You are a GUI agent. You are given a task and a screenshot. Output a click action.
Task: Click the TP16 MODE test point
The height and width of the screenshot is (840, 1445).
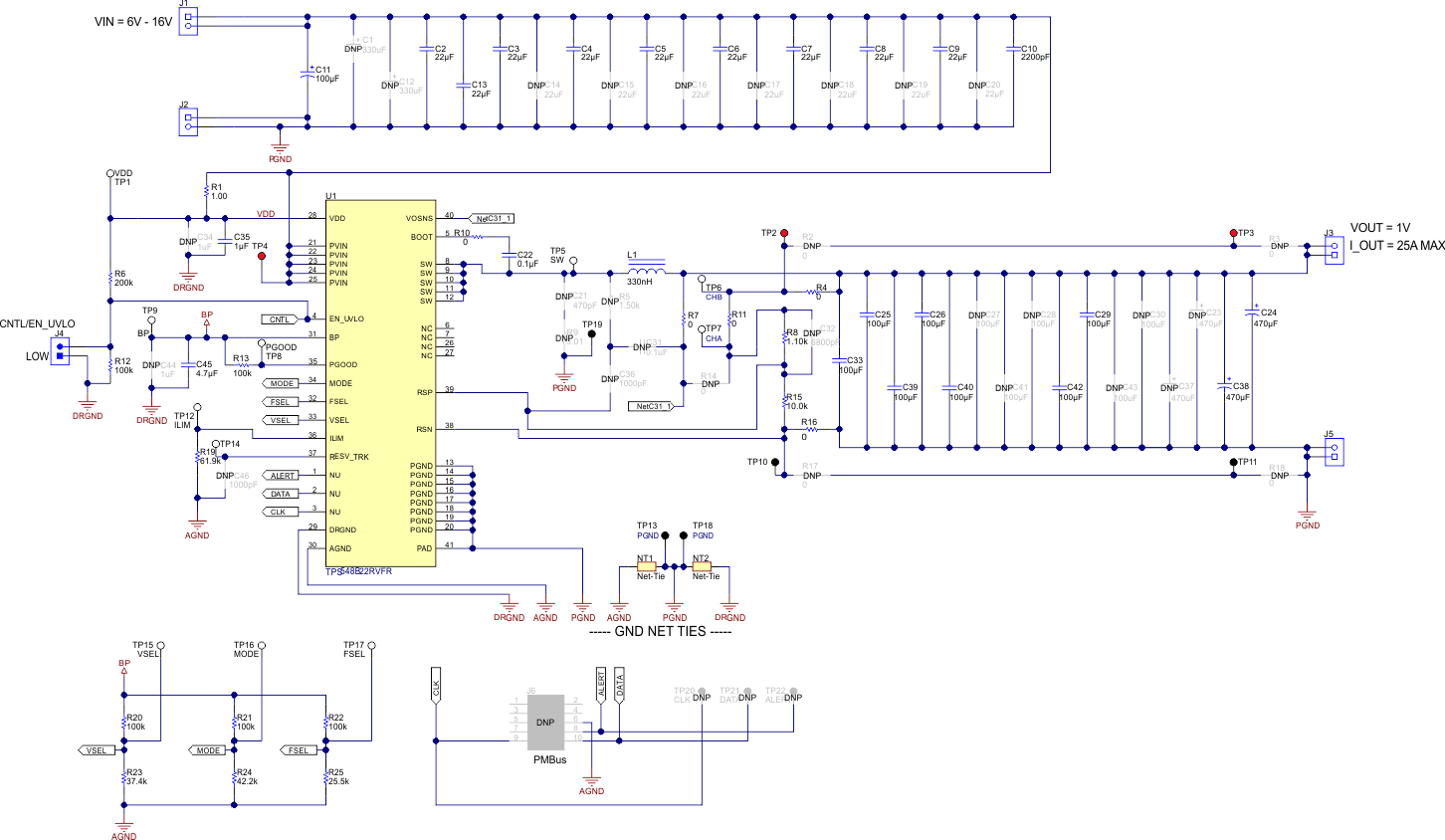[261, 645]
